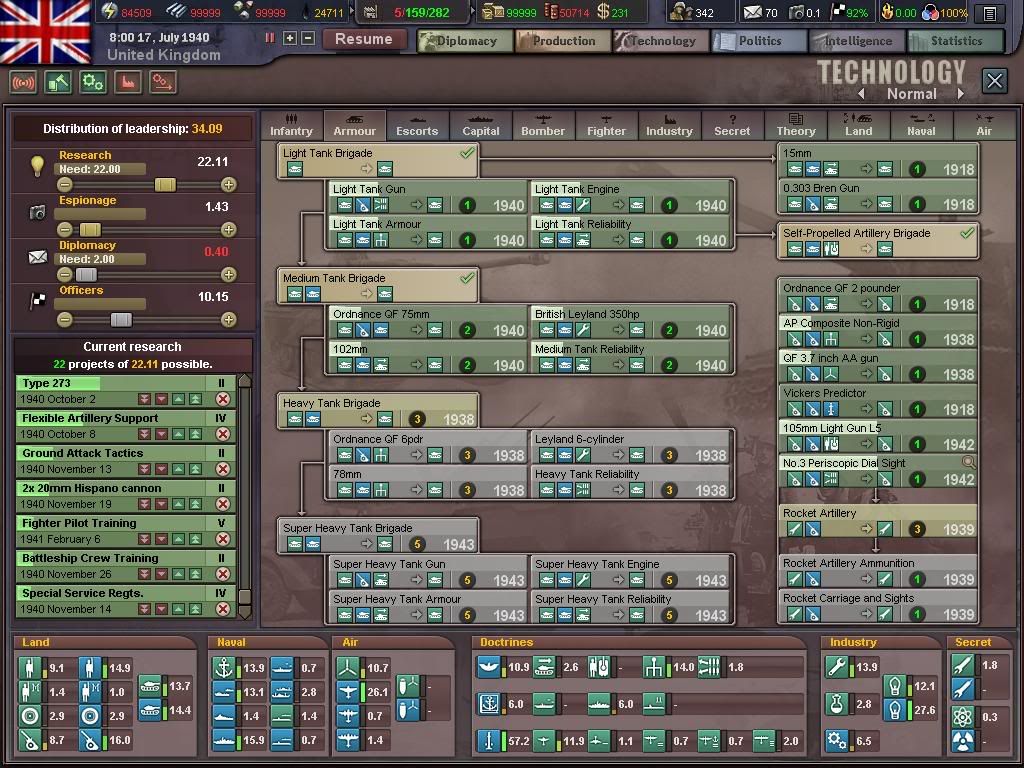
Task: Click the Officers slider handle
Action: click(121, 319)
